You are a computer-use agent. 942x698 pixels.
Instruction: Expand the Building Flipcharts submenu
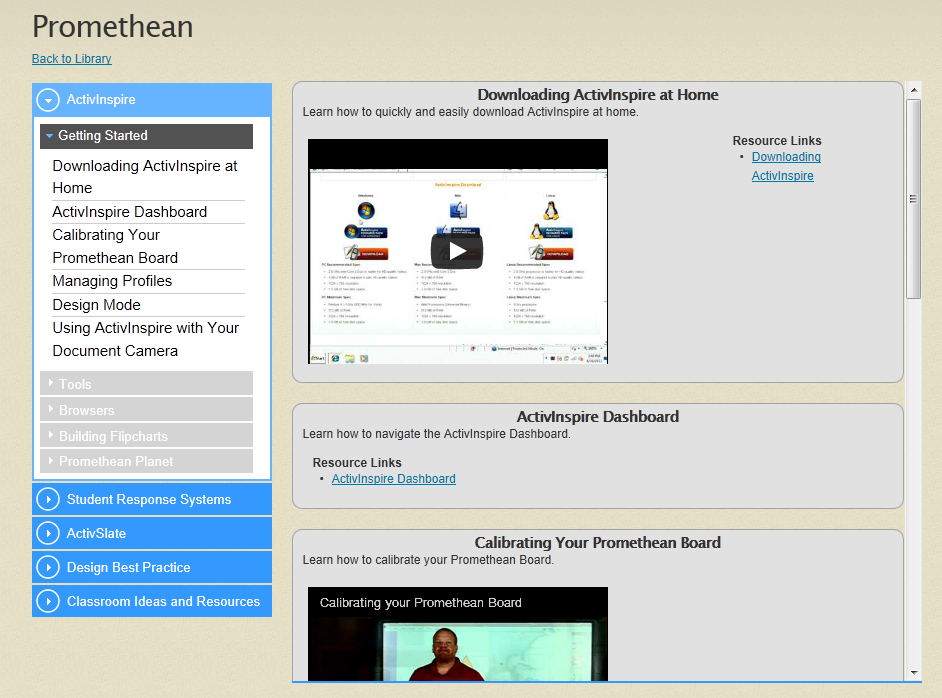[147, 435]
